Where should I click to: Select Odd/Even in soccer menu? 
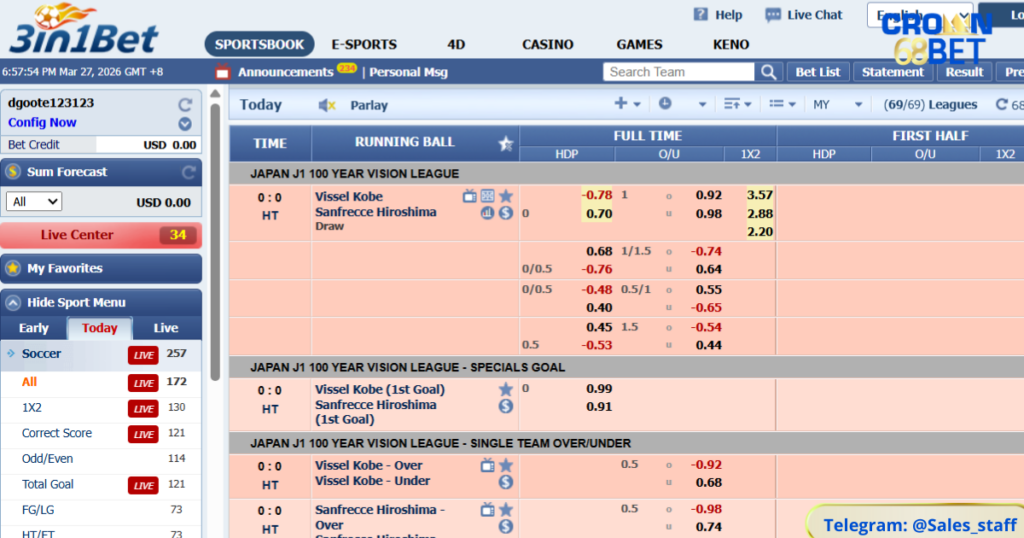click(x=47, y=458)
